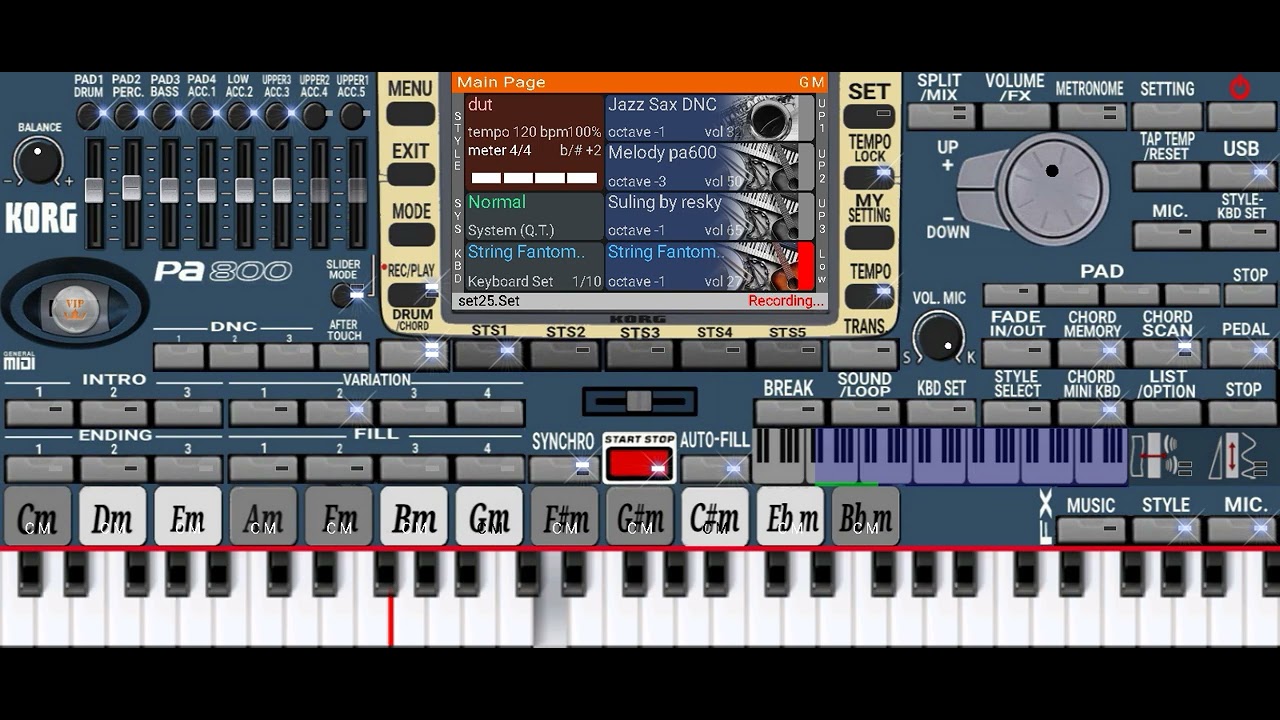Click the TAP TEMP/RESET button

coord(1167,177)
